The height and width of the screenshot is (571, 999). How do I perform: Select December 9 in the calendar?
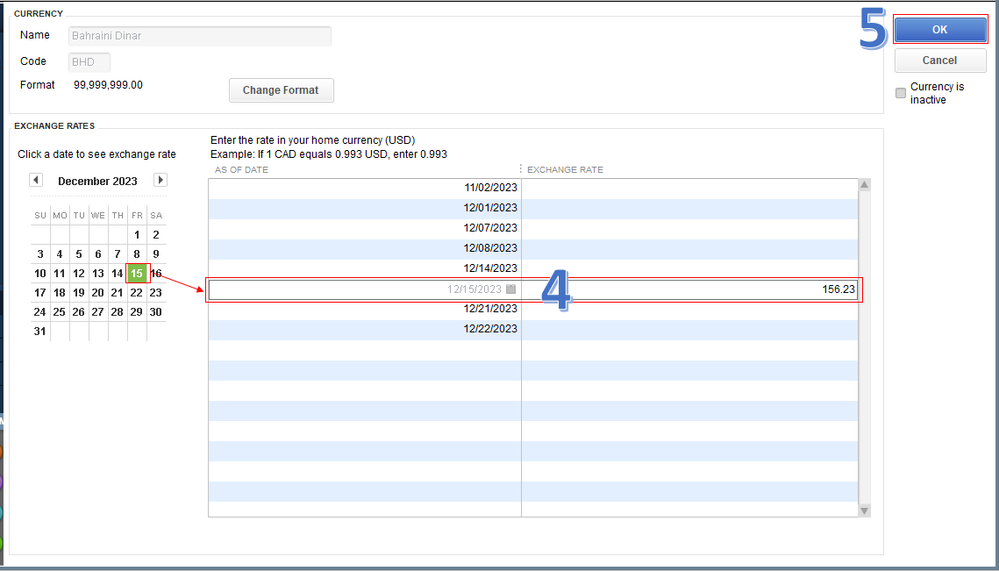[x=156, y=254]
